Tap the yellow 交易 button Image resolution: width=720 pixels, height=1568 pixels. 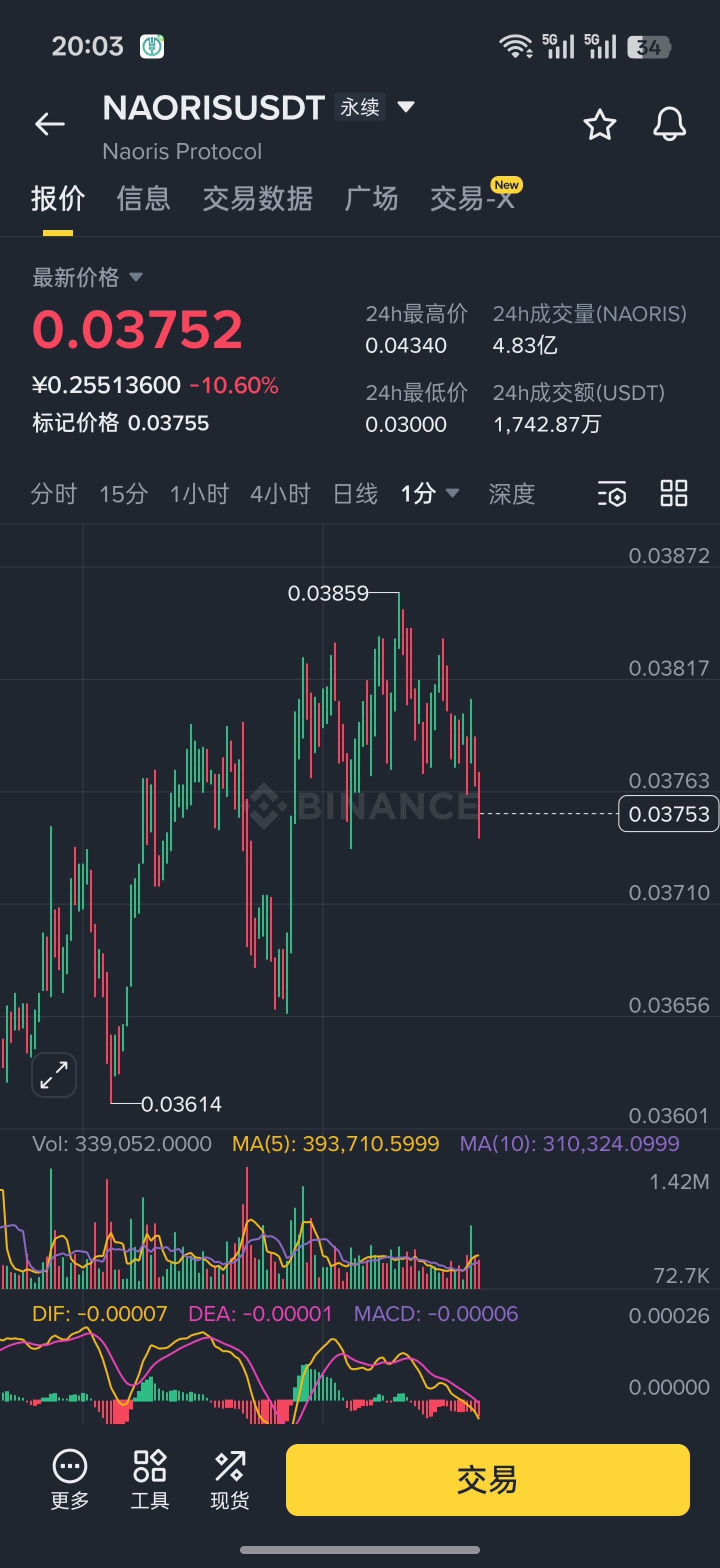pos(487,1479)
